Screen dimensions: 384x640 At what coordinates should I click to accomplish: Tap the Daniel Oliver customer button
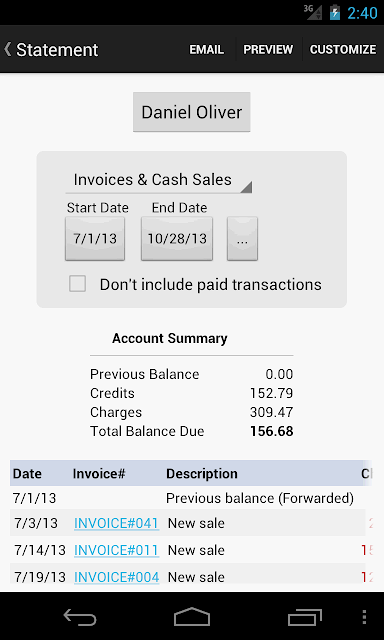(x=191, y=112)
